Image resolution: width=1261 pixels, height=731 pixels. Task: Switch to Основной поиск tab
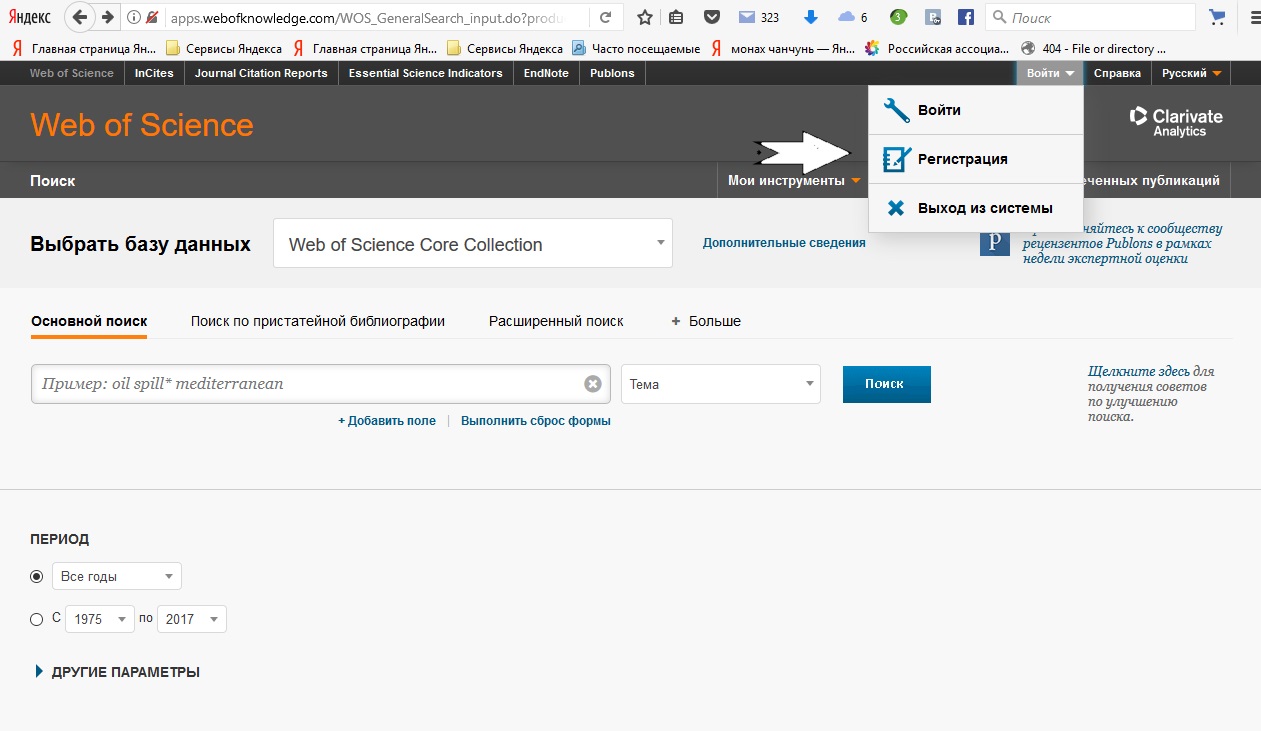(x=89, y=321)
